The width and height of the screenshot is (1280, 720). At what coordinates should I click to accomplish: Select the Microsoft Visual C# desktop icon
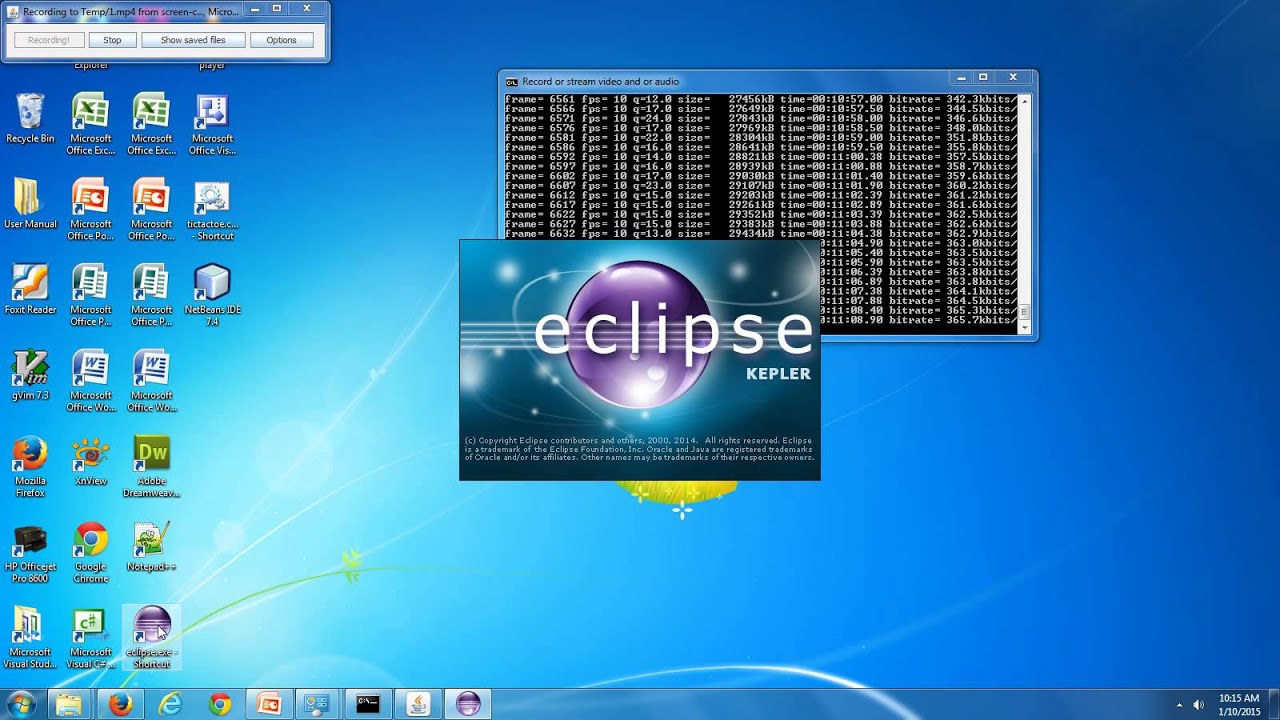click(90, 638)
